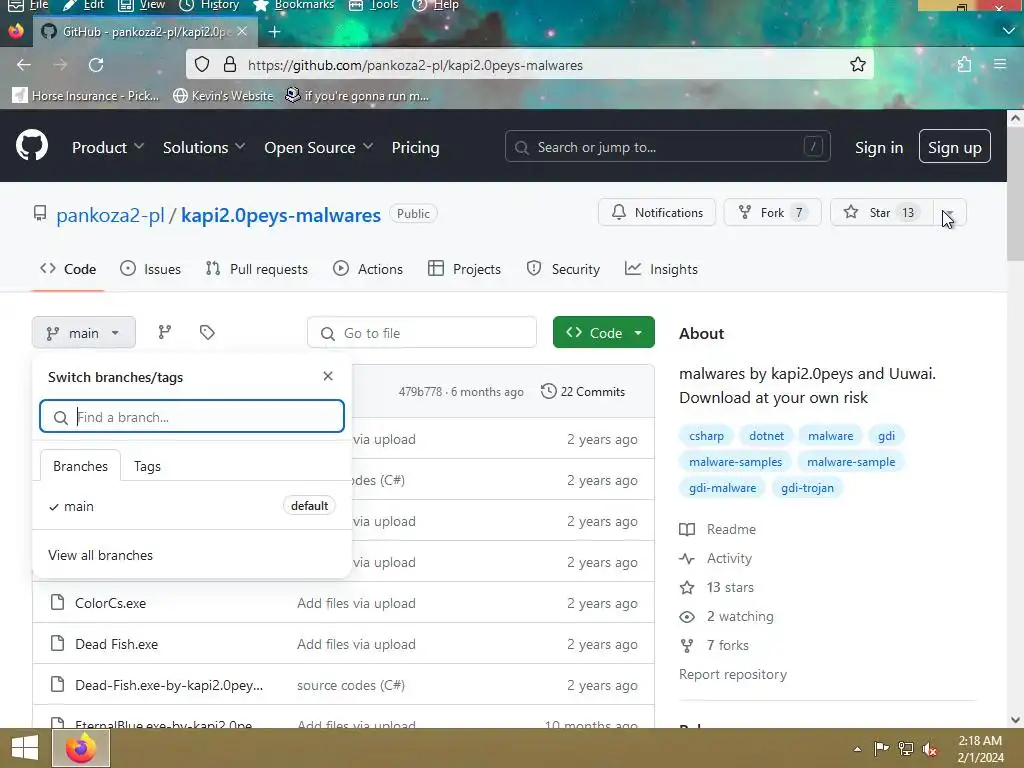
Task: Open the Firefox History menu
Action: [x=209, y=5]
